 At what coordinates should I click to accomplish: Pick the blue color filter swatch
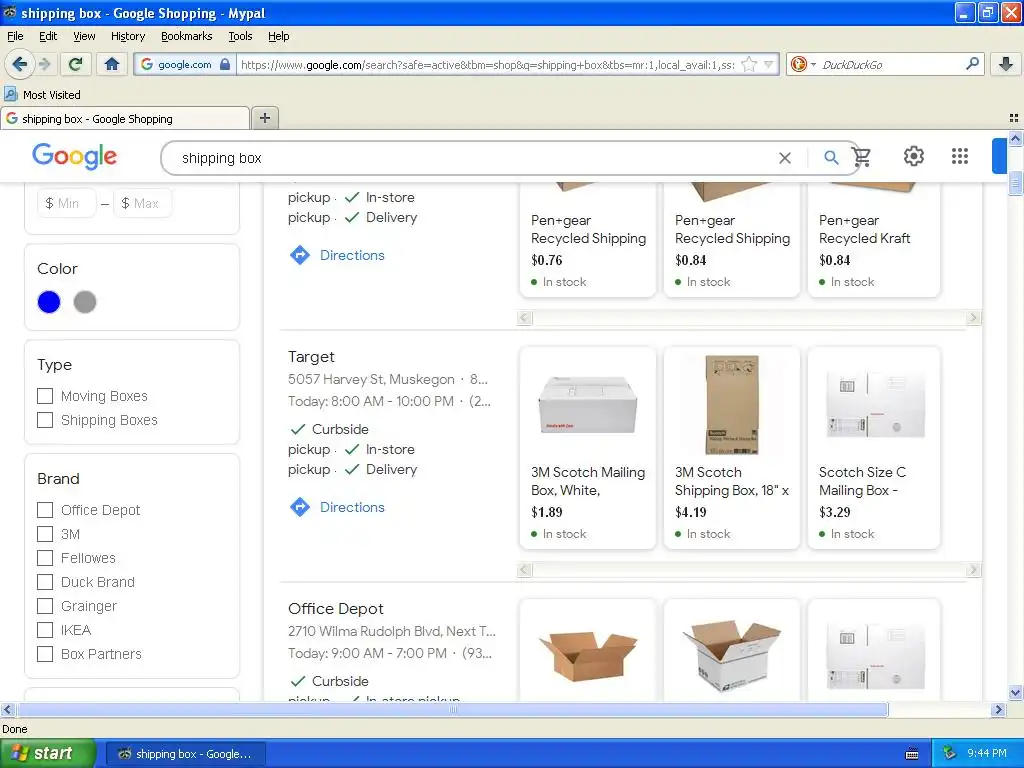click(49, 302)
